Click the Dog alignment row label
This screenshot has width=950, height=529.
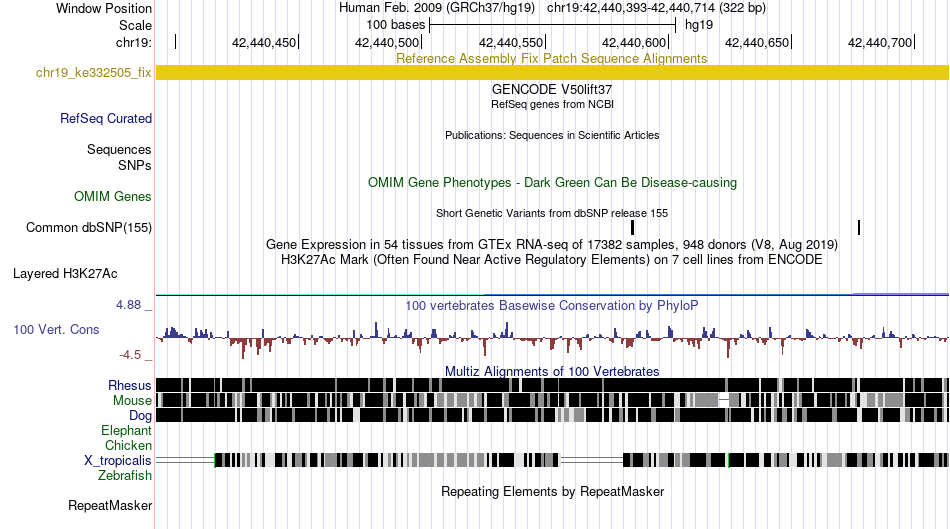(140, 415)
